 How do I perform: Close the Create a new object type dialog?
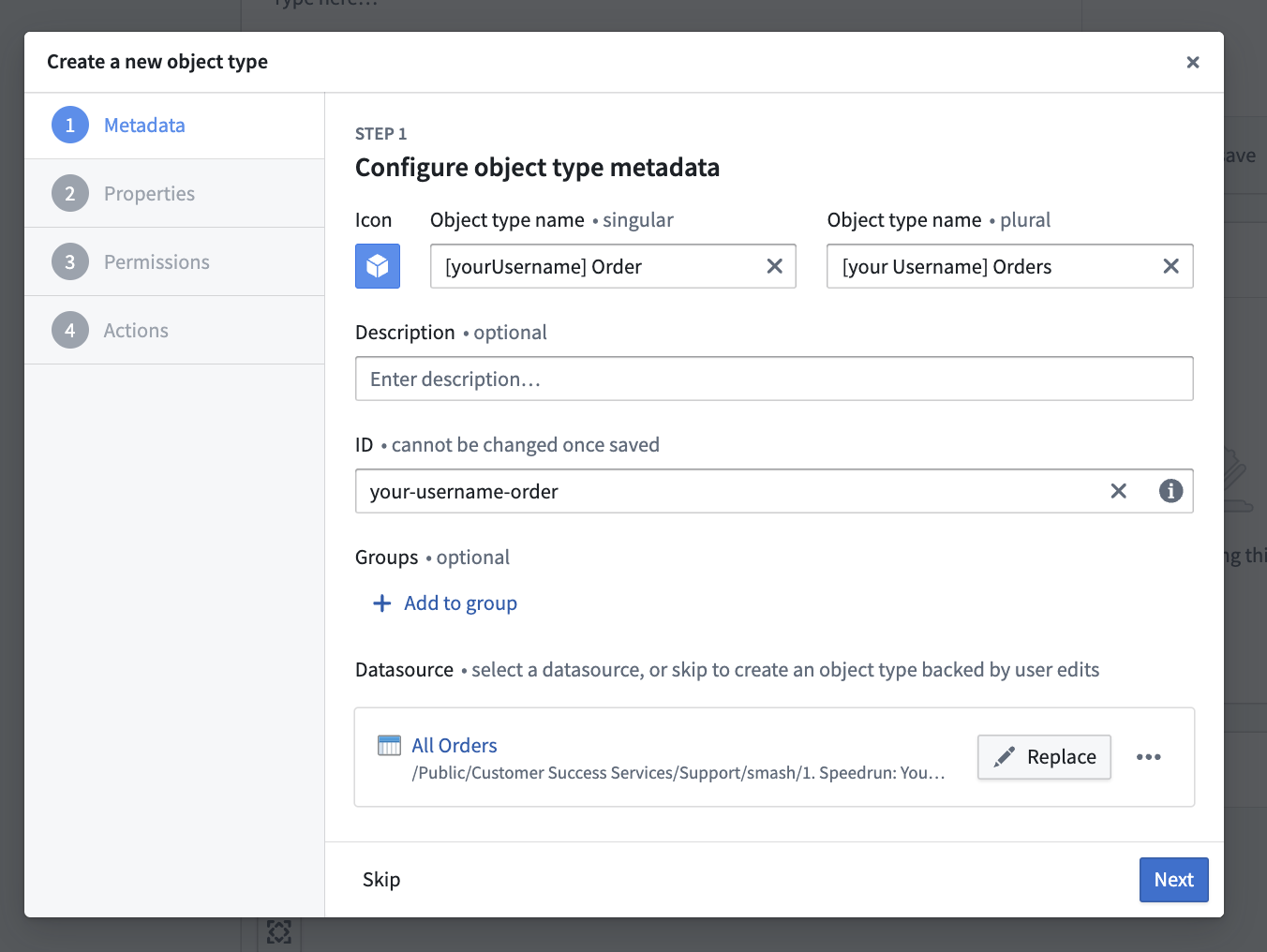click(x=1192, y=62)
